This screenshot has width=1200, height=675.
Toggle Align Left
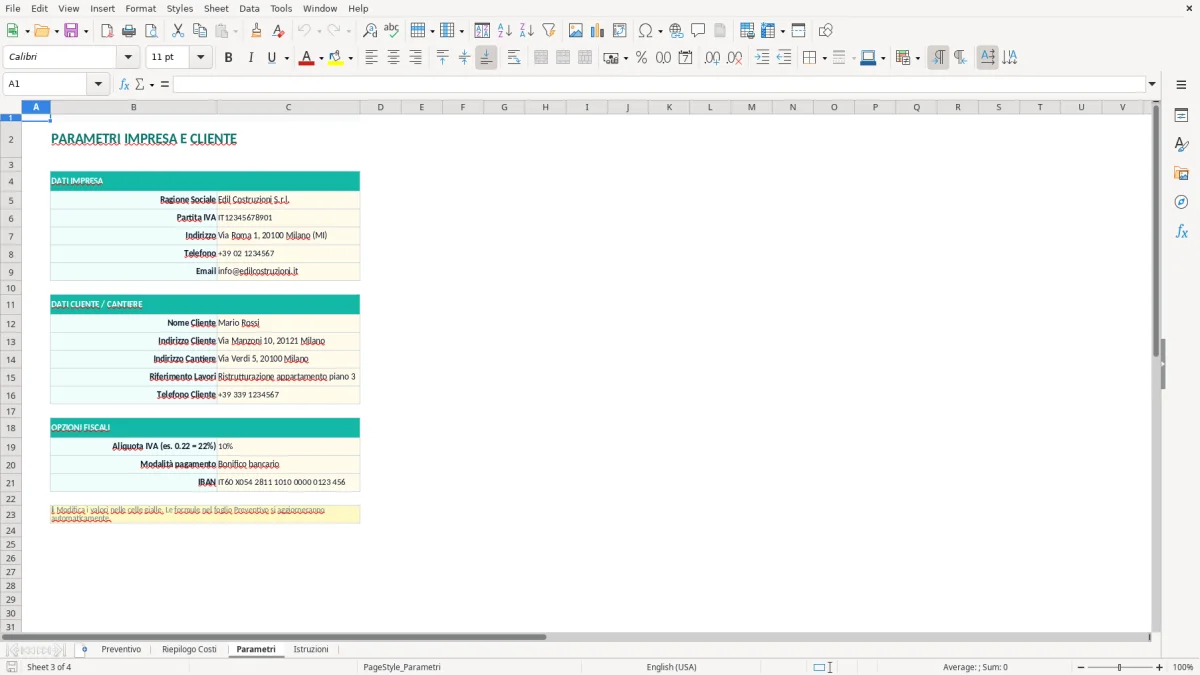[x=372, y=58]
